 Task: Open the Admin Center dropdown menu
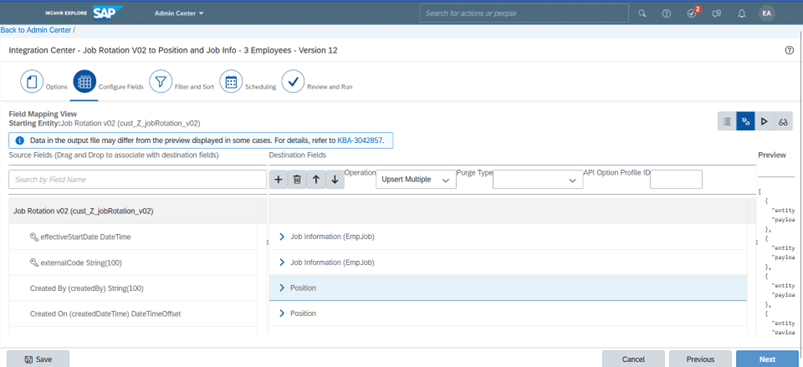tap(179, 13)
